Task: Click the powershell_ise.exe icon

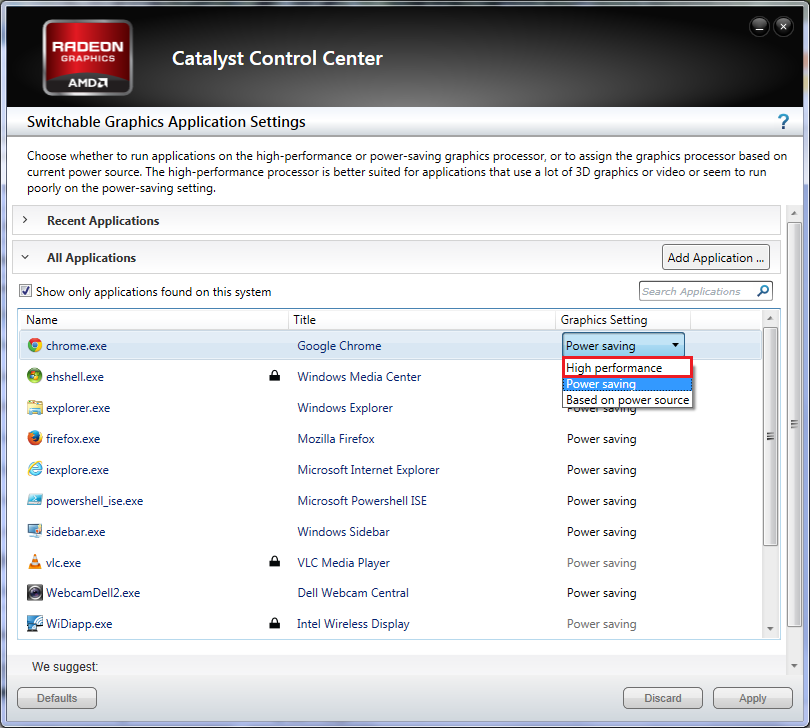Action: [x=35, y=500]
